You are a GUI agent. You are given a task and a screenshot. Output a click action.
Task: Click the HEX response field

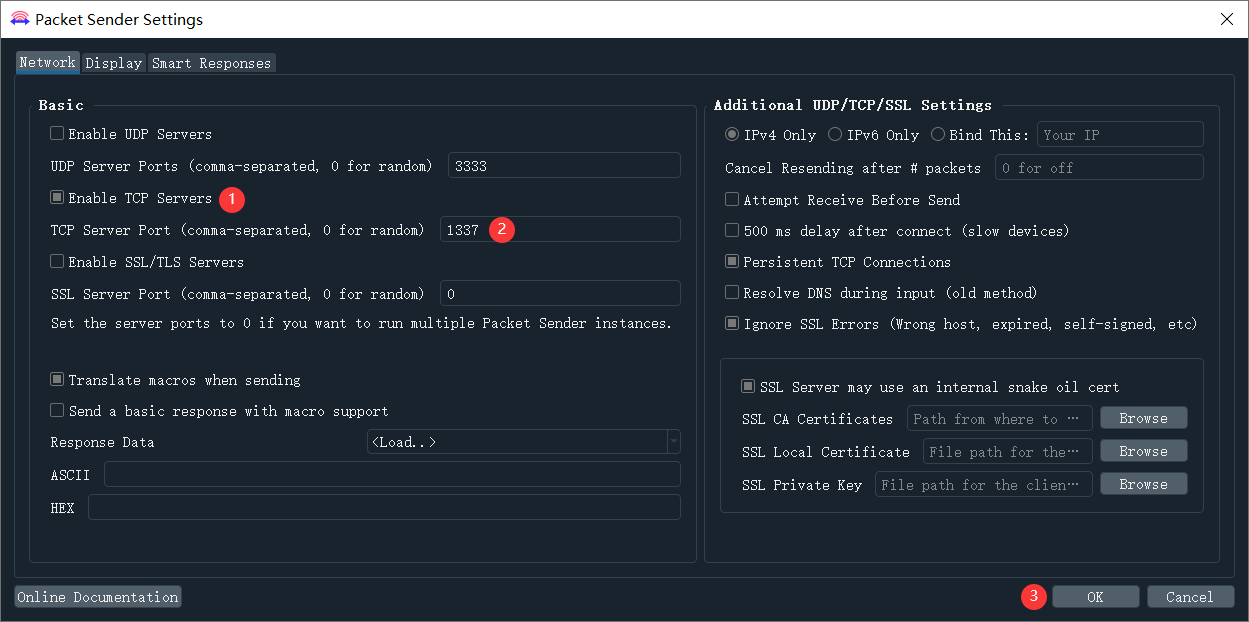pos(384,508)
